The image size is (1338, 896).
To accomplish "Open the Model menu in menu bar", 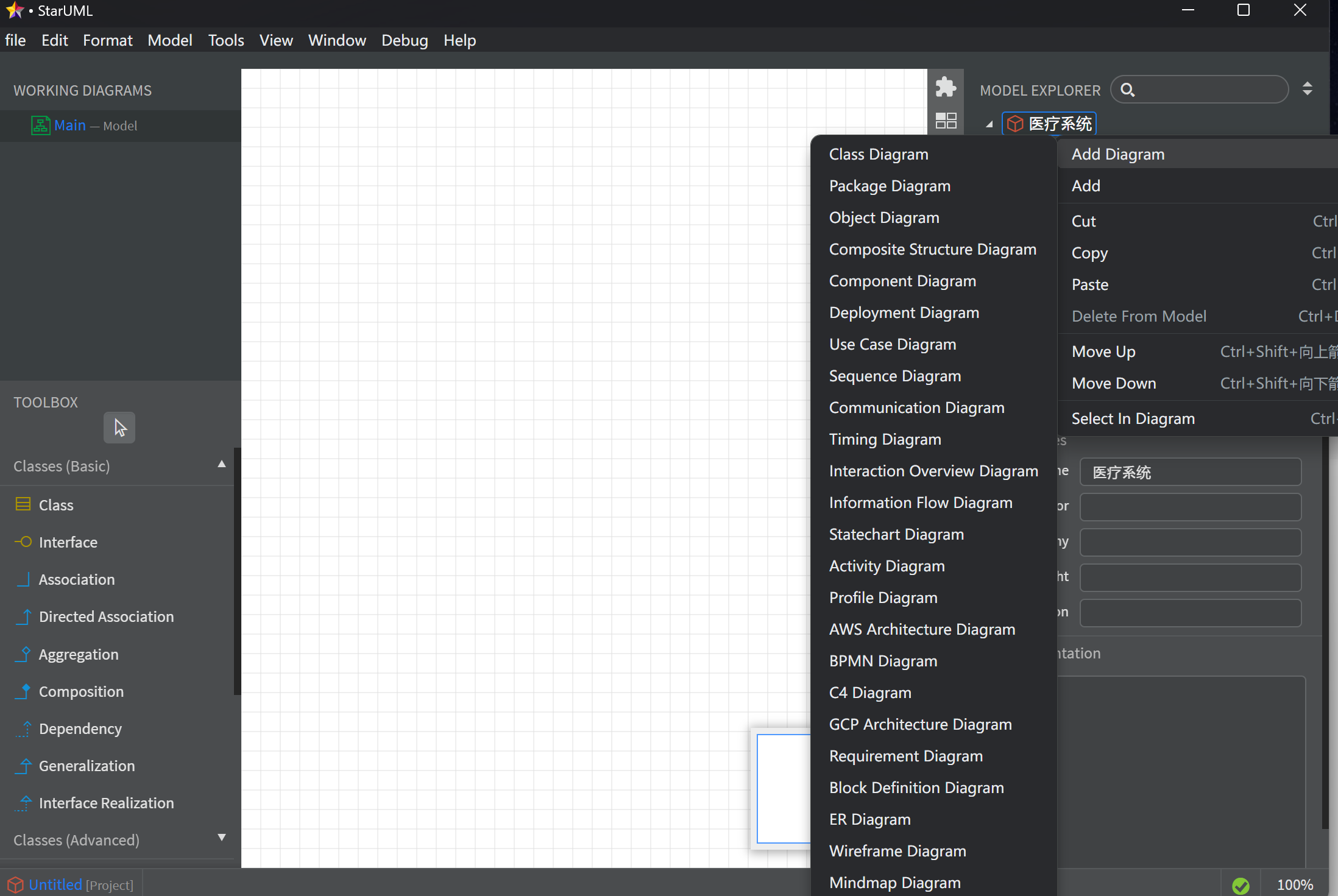I will tap(169, 40).
